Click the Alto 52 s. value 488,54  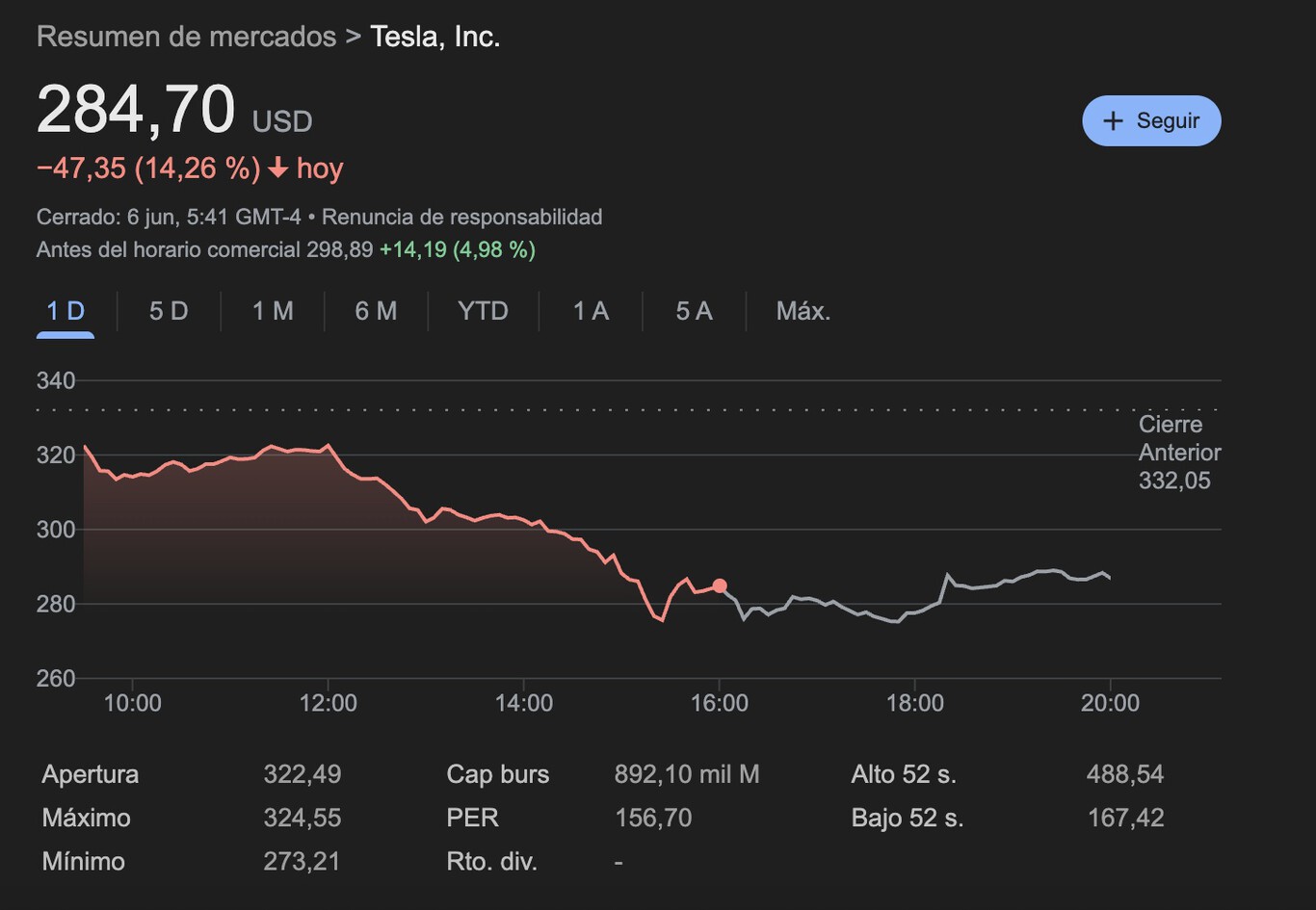coord(1125,774)
